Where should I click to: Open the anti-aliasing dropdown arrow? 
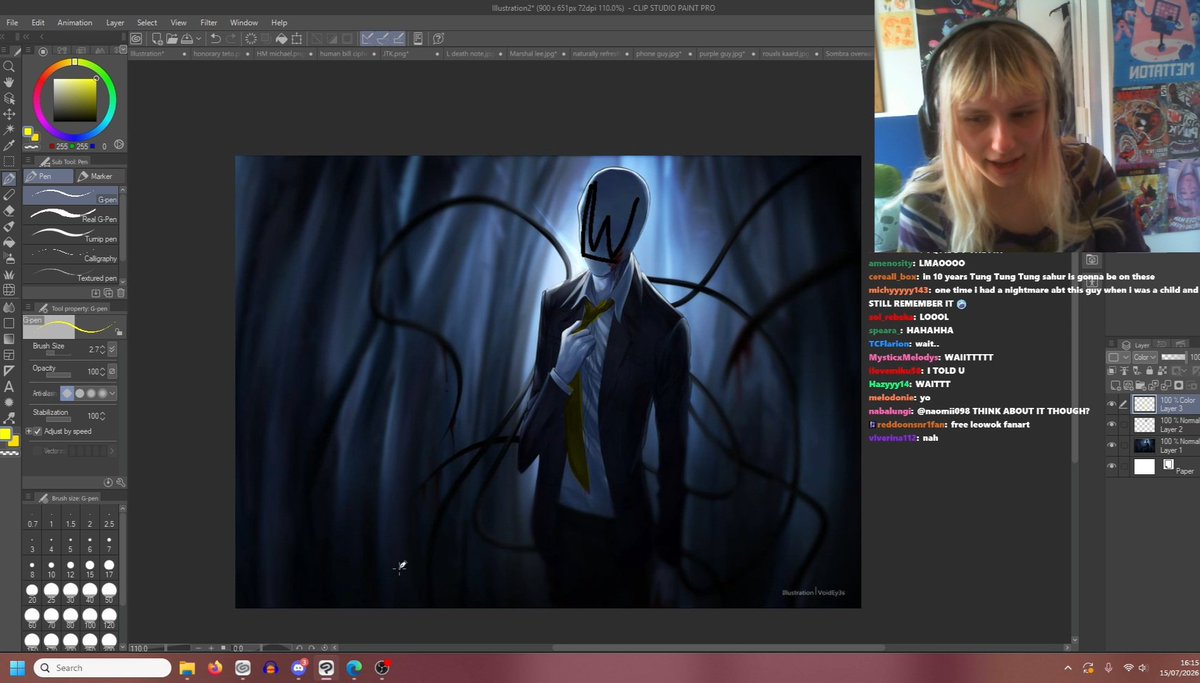(x=112, y=393)
